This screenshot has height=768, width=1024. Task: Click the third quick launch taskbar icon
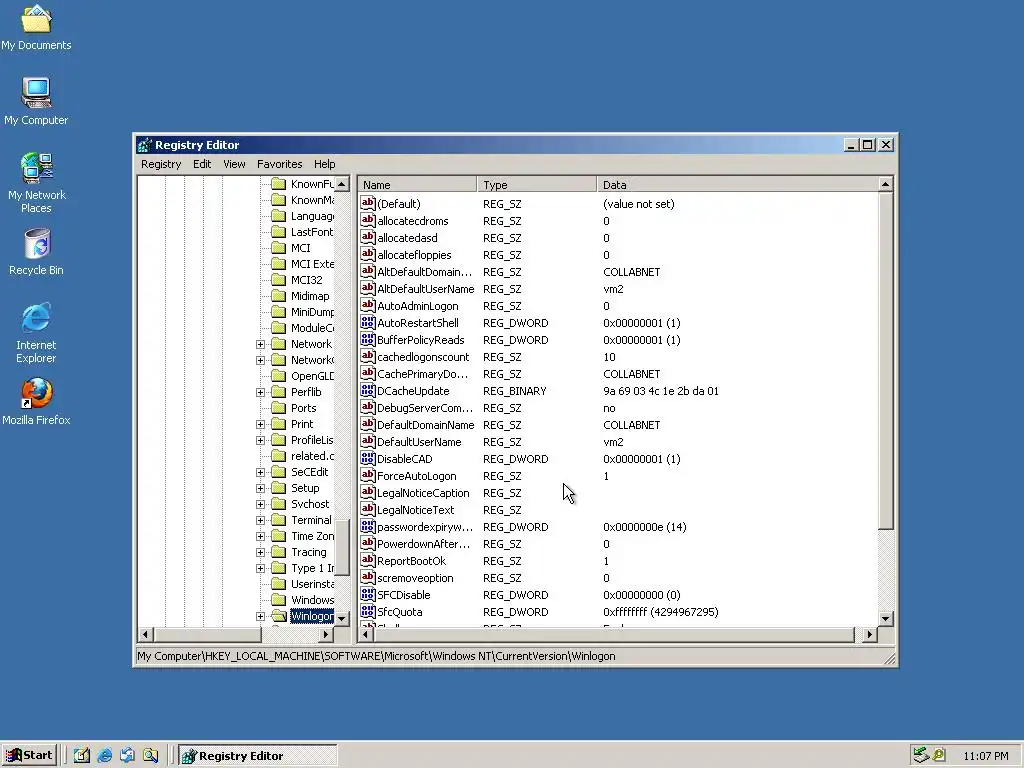click(127, 756)
